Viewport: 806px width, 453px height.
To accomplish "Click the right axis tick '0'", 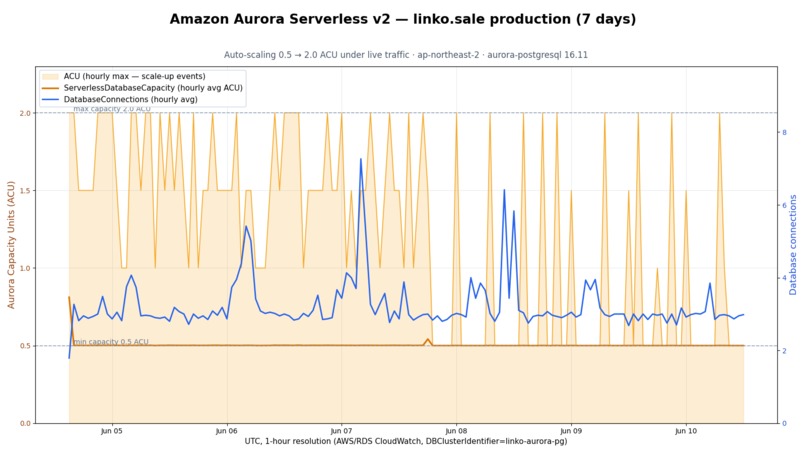I will coord(784,424).
